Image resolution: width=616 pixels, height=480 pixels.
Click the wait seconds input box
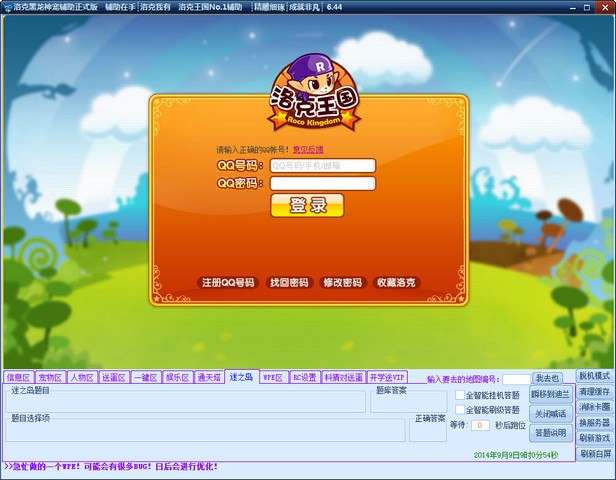[x=480, y=425]
